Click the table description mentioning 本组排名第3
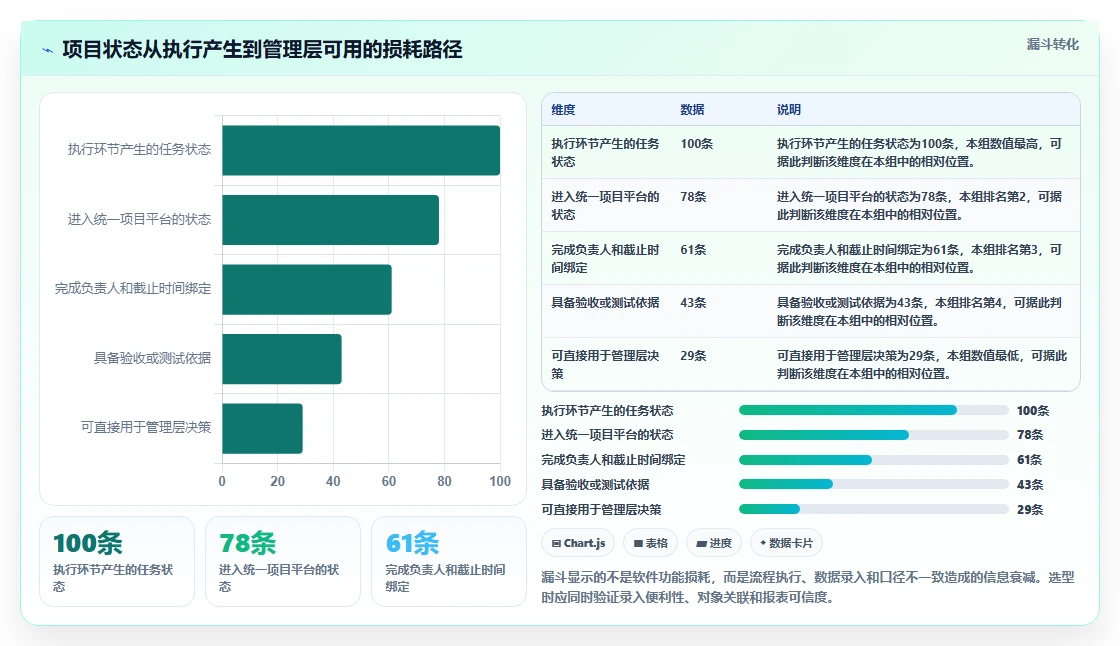This screenshot has width=1120, height=646. (919, 258)
